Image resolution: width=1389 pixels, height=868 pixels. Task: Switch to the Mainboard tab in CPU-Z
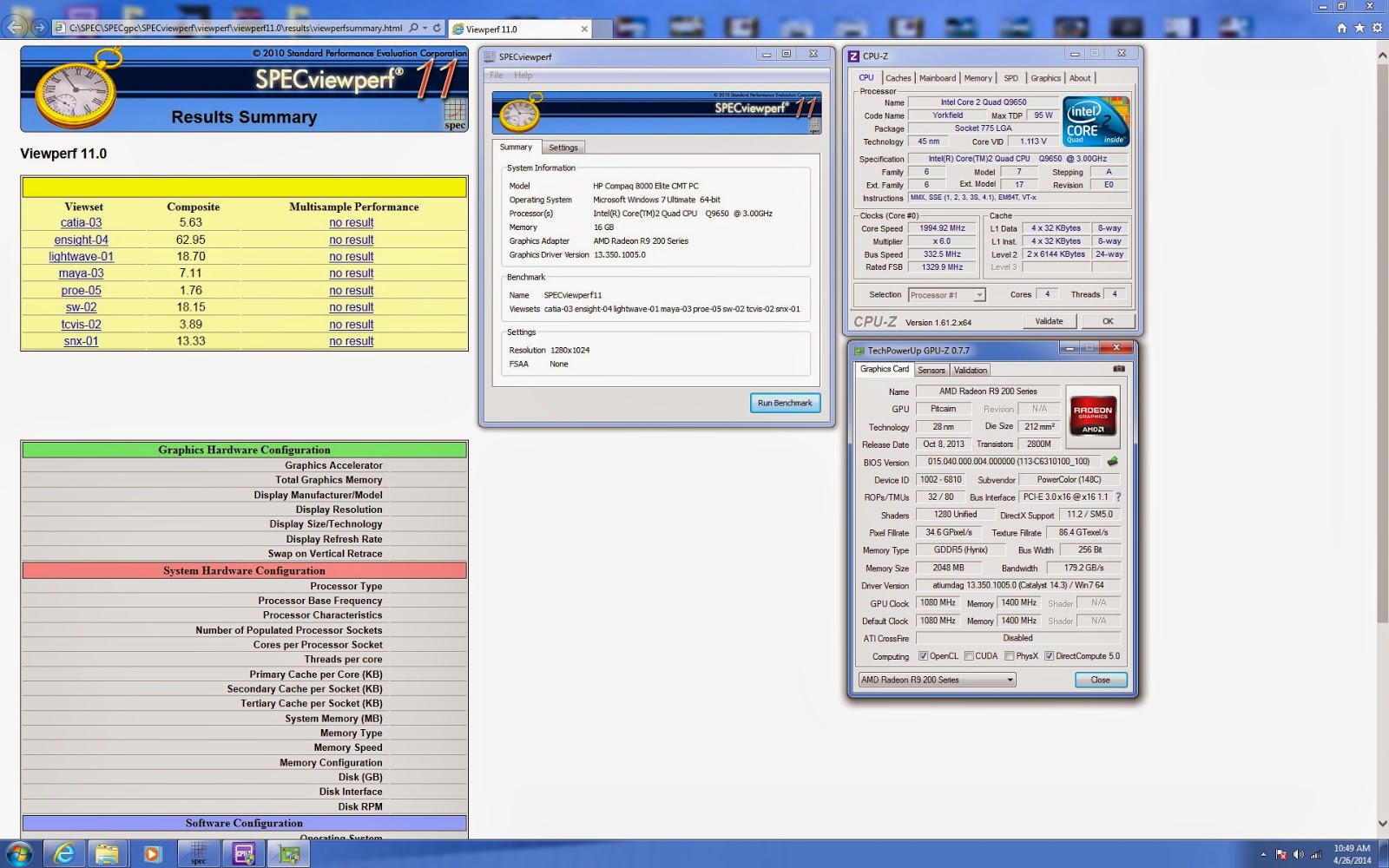point(938,78)
